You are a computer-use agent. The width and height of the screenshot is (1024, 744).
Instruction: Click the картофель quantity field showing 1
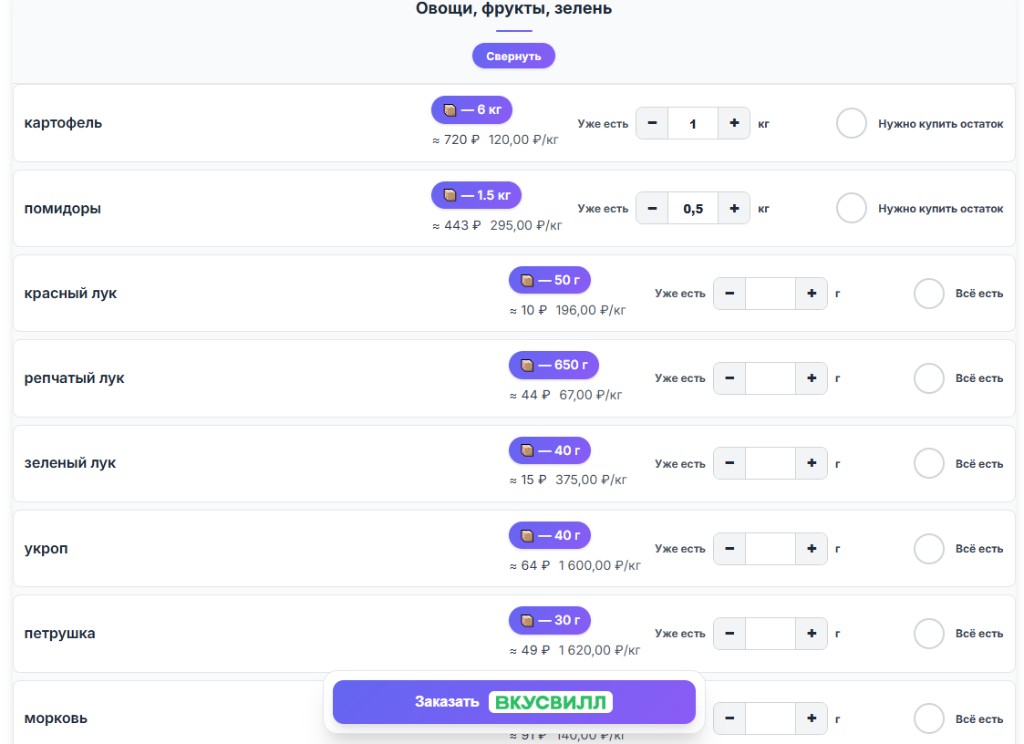(x=693, y=123)
